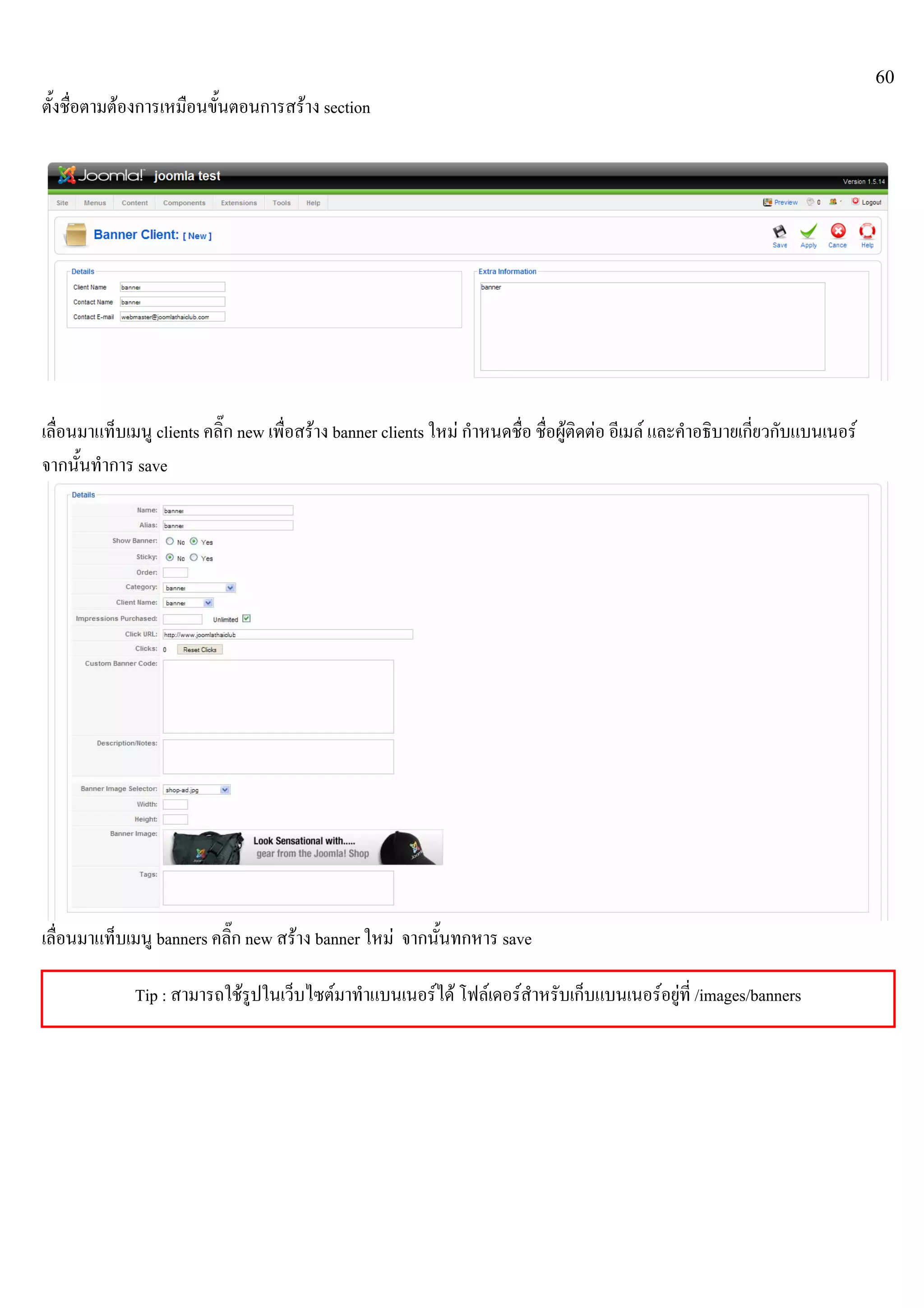This screenshot has width=924, height=1308.
Task: Click the Reset Clicks button
Action: (x=200, y=649)
